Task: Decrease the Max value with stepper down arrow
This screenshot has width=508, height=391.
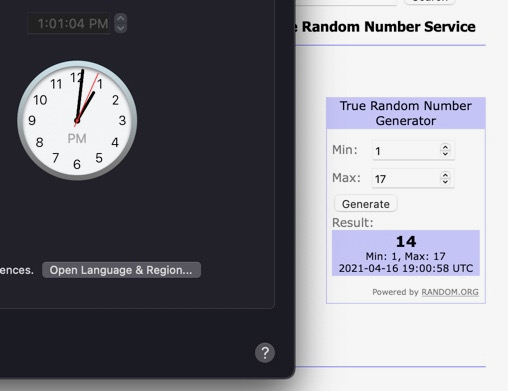Action: pos(445,182)
